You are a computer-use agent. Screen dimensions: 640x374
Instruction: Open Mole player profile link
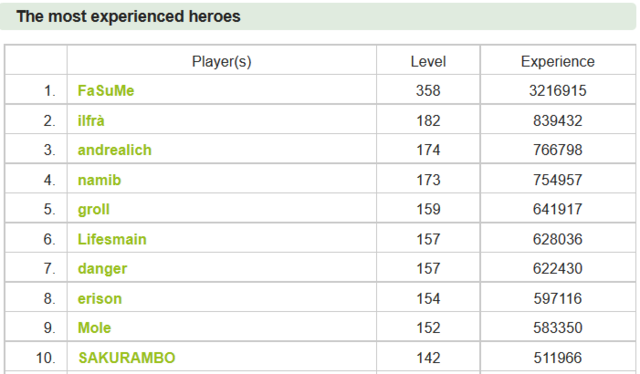(94, 328)
